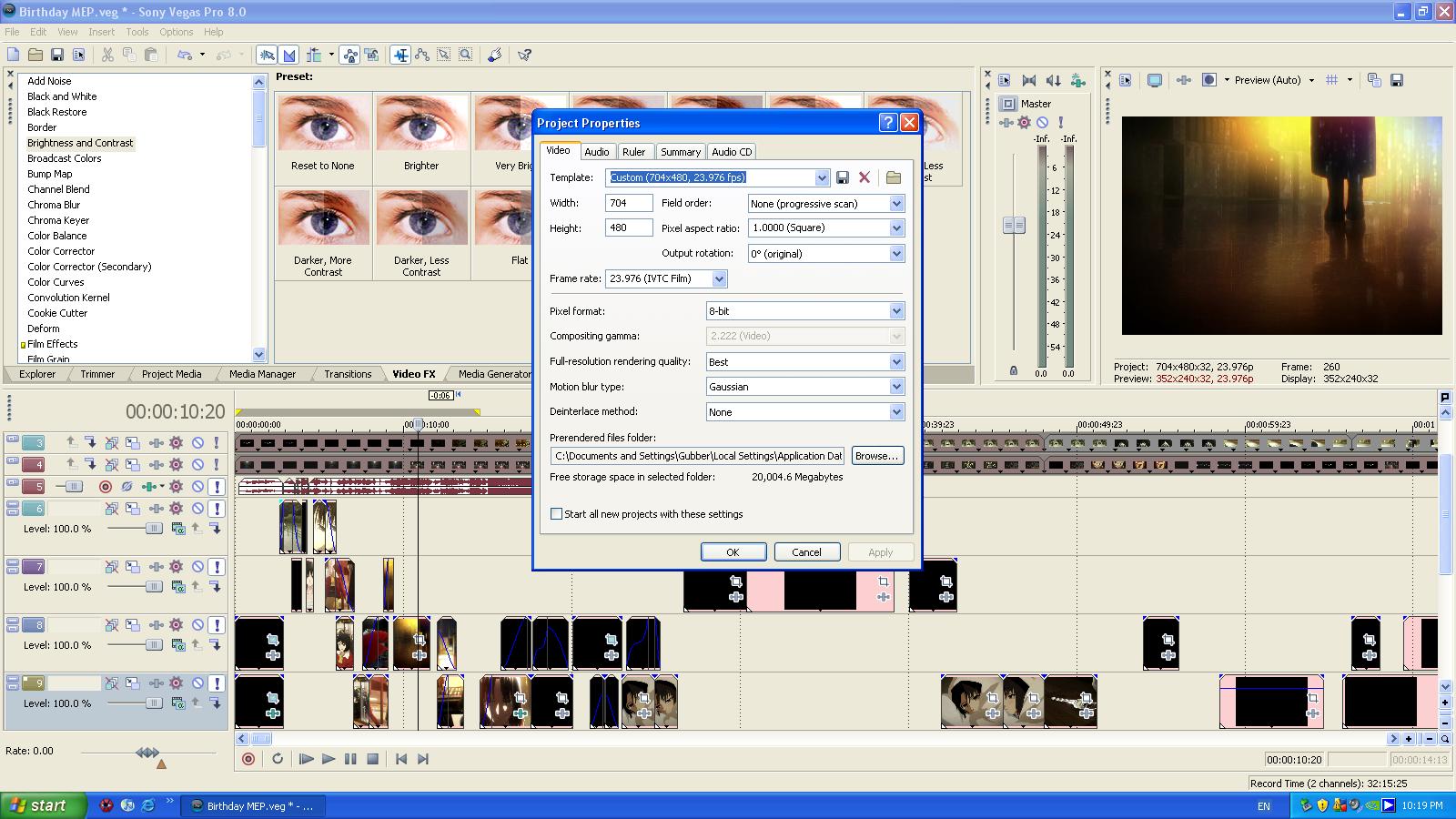Click the Width input field
Viewport: 1456px width, 819px height.
(629, 204)
